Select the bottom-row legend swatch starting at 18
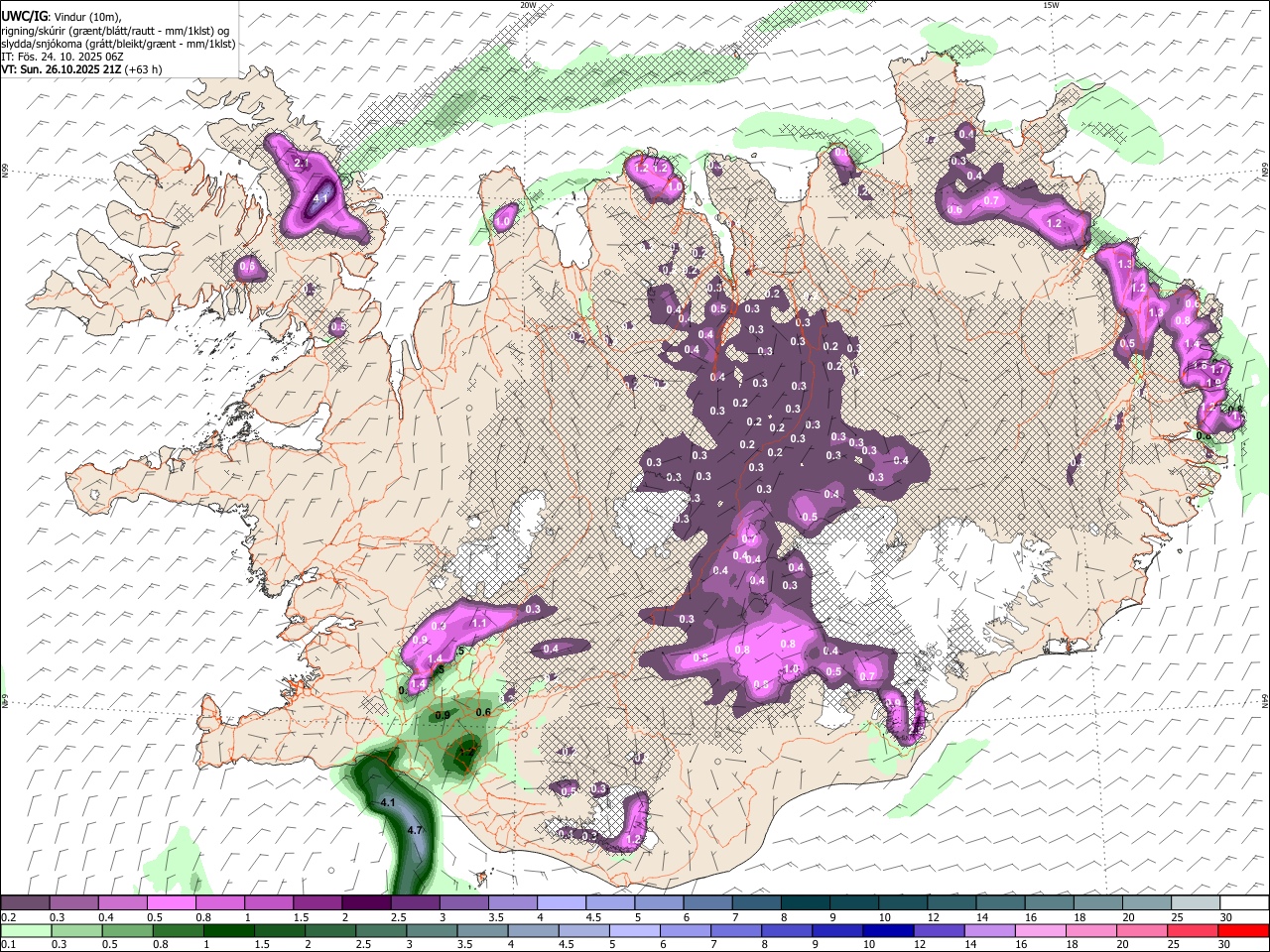Image resolution: width=1270 pixels, height=952 pixels. (x=1091, y=930)
